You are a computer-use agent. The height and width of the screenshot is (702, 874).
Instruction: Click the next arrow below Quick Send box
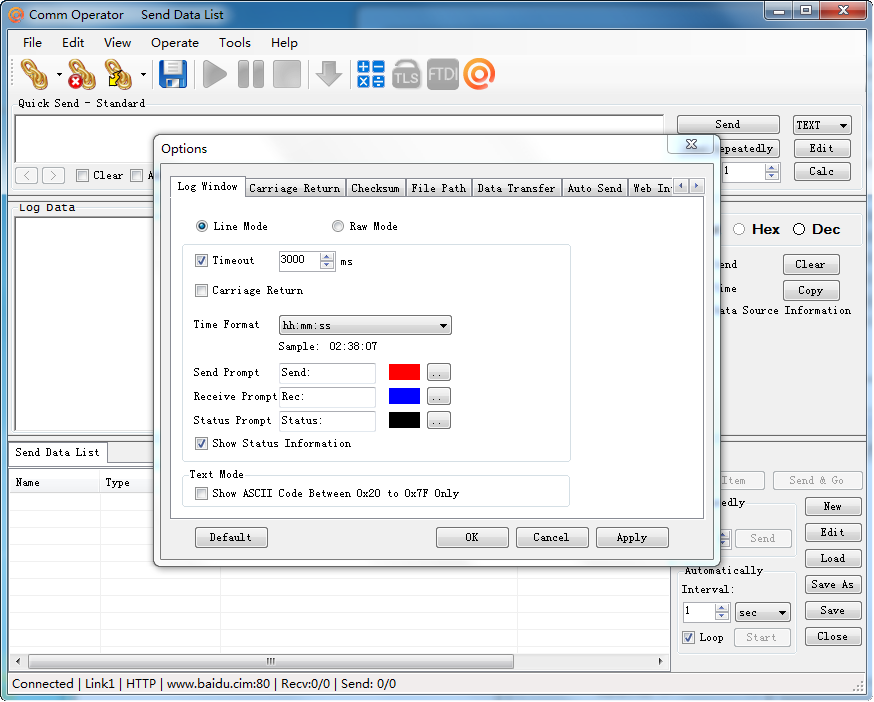(x=54, y=176)
